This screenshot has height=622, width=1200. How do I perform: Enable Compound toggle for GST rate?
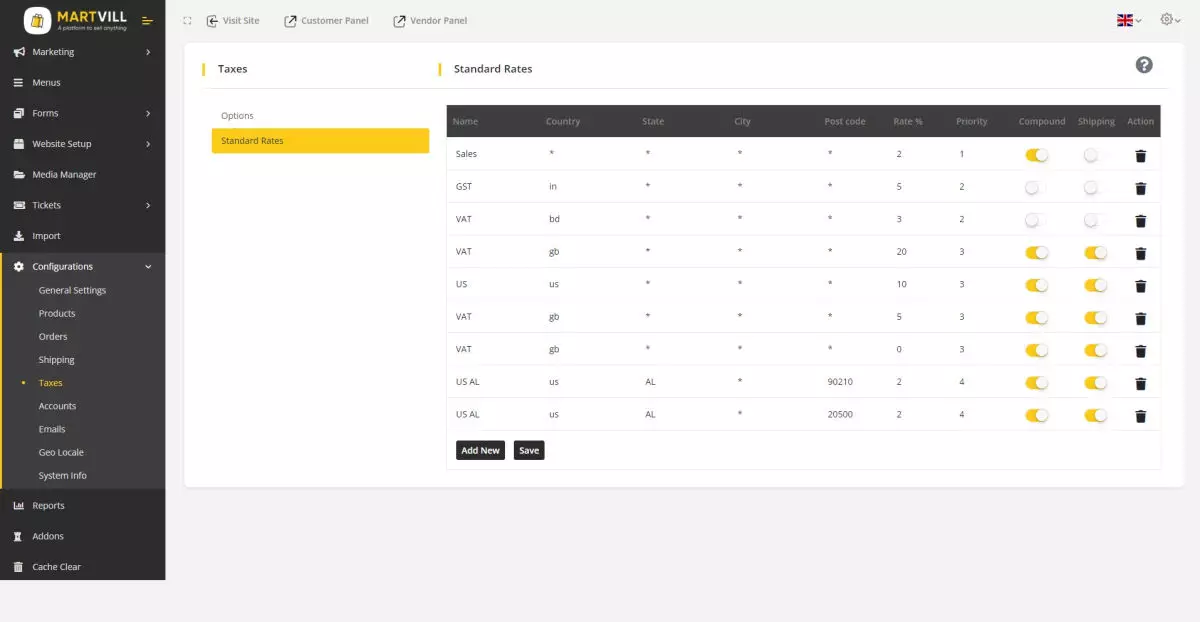point(1037,188)
